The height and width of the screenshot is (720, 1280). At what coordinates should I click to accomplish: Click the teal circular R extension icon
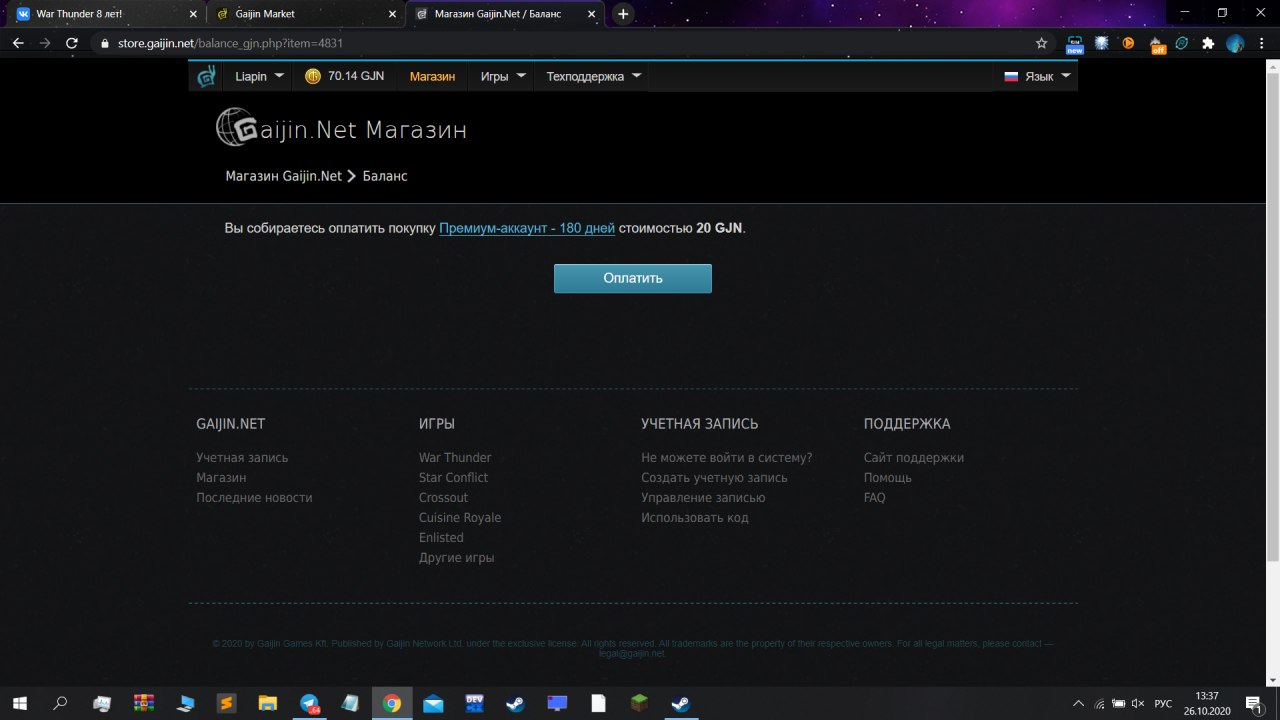click(1182, 43)
